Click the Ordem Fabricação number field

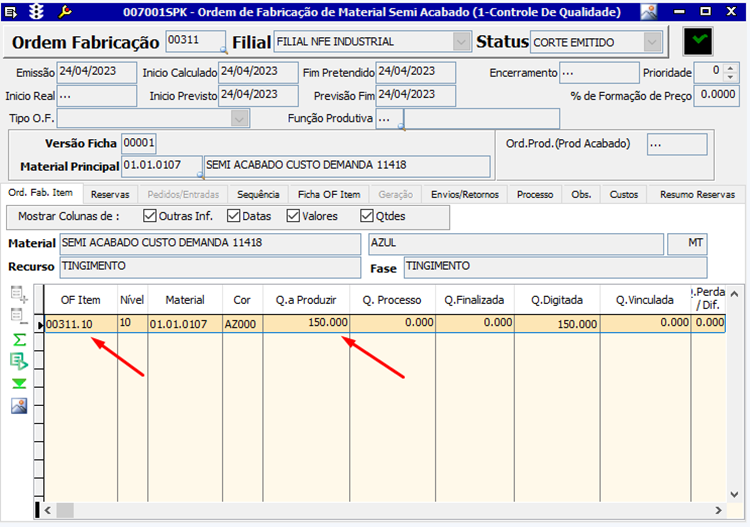[x=196, y=41]
